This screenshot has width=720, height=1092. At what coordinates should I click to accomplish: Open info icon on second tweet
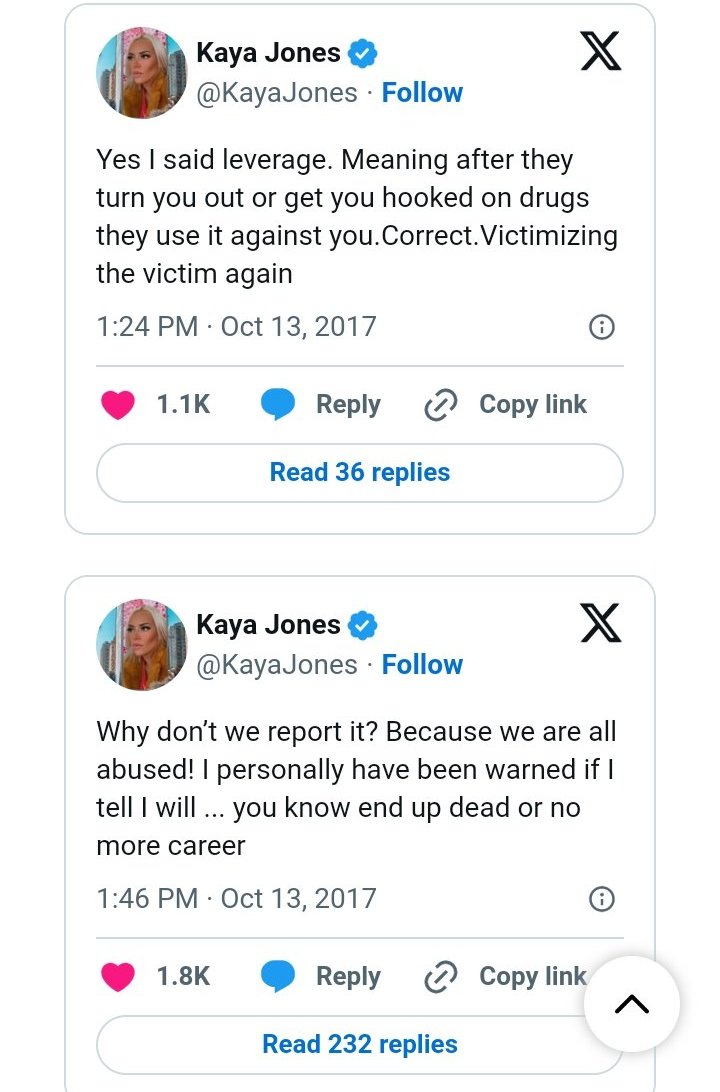pyautogui.click(x=601, y=899)
